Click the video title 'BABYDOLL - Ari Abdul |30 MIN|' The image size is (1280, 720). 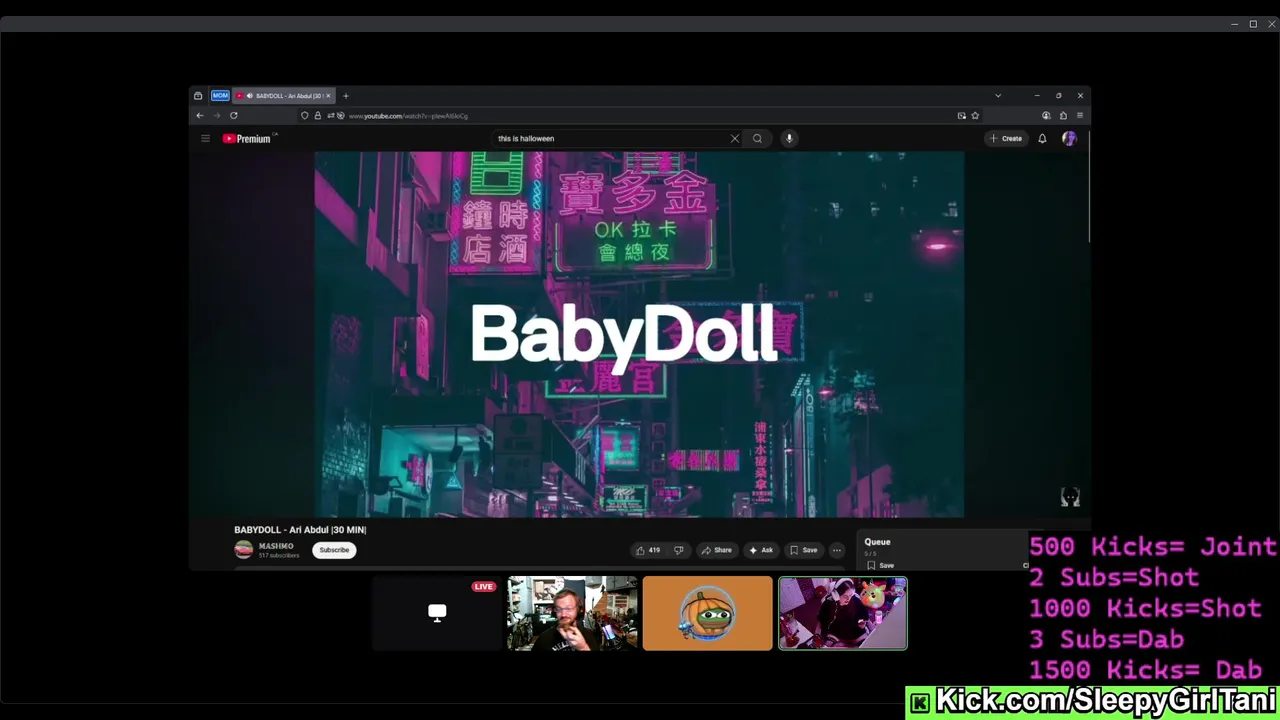(300, 530)
